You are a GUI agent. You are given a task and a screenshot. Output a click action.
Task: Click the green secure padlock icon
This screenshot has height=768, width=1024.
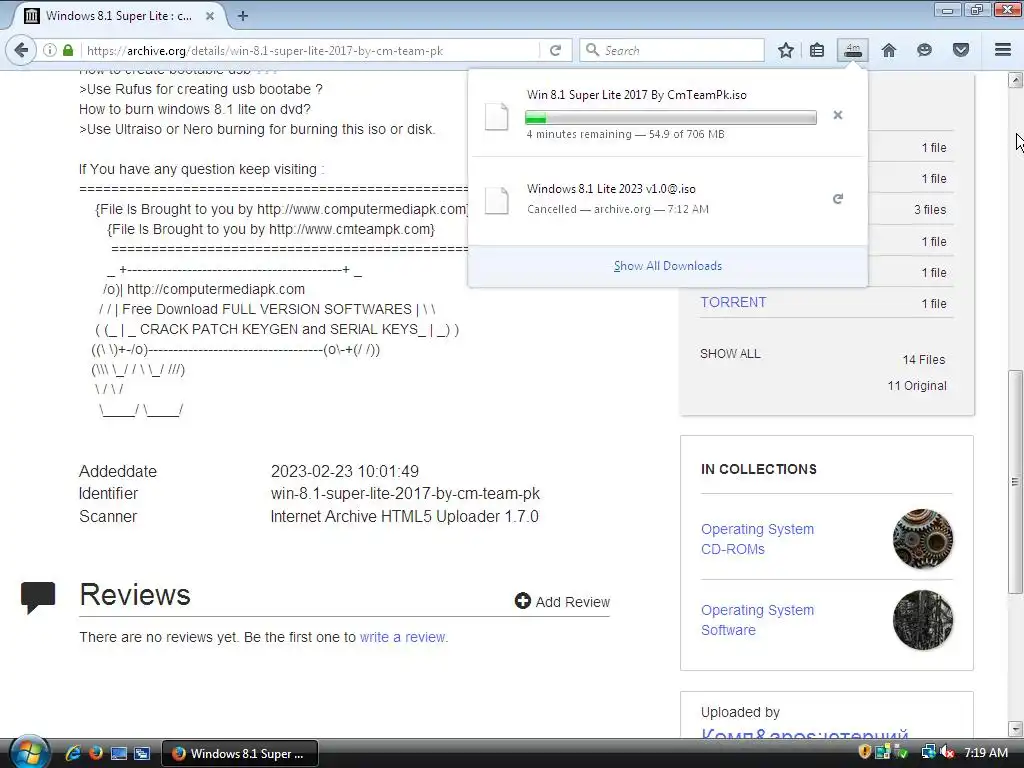point(68,50)
